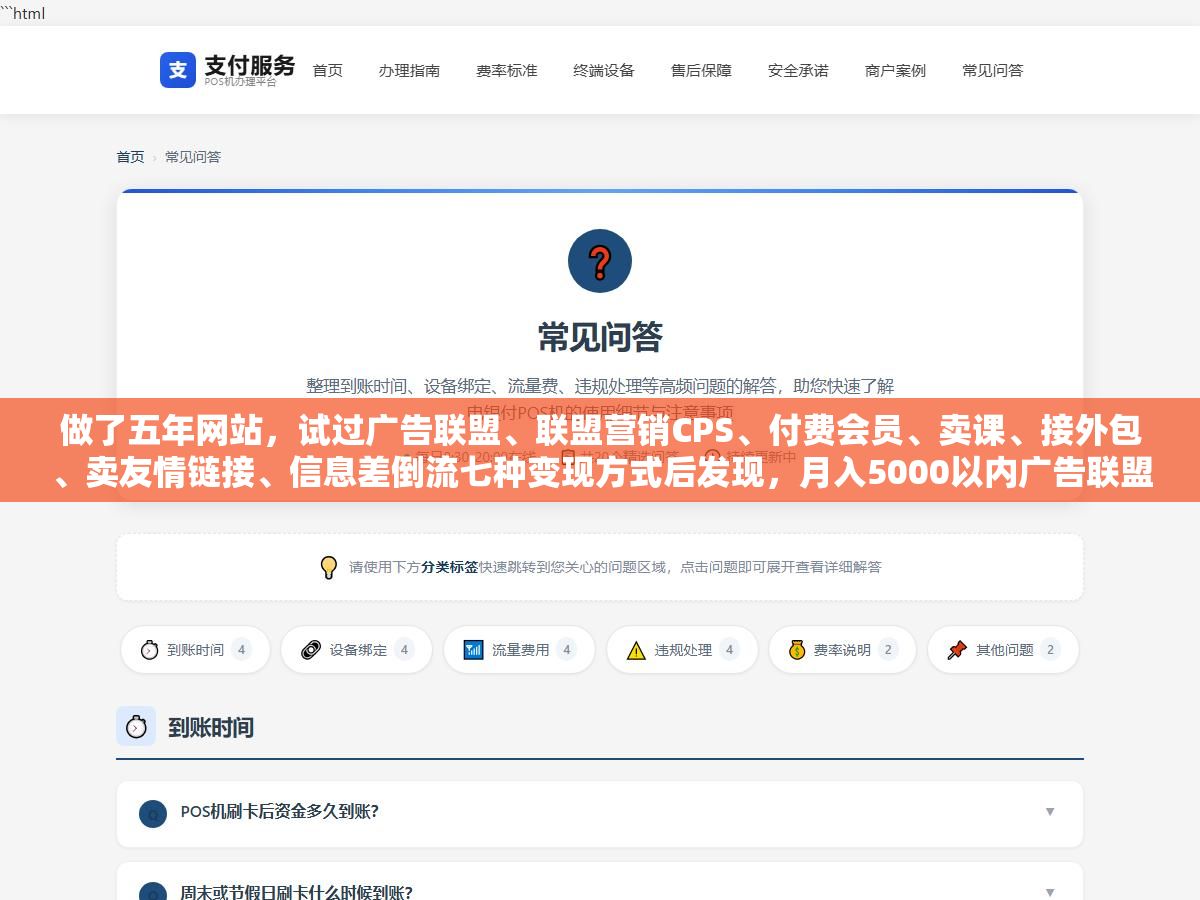Click count badge 4 on 到账时间 tag
Image resolution: width=1200 pixels, height=900 pixels.
(241, 650)
